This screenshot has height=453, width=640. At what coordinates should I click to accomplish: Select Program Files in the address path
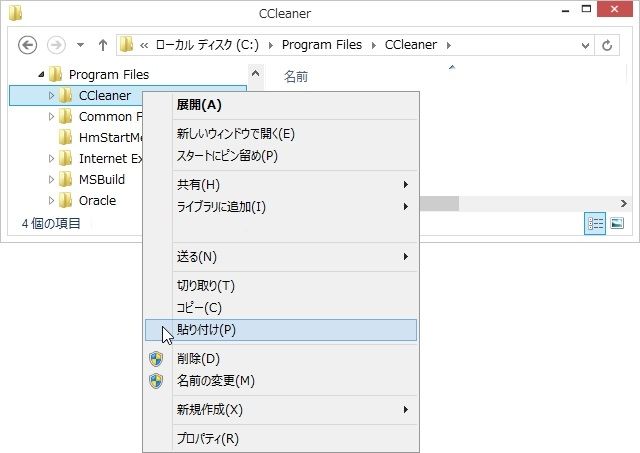(x=322, y=44)
